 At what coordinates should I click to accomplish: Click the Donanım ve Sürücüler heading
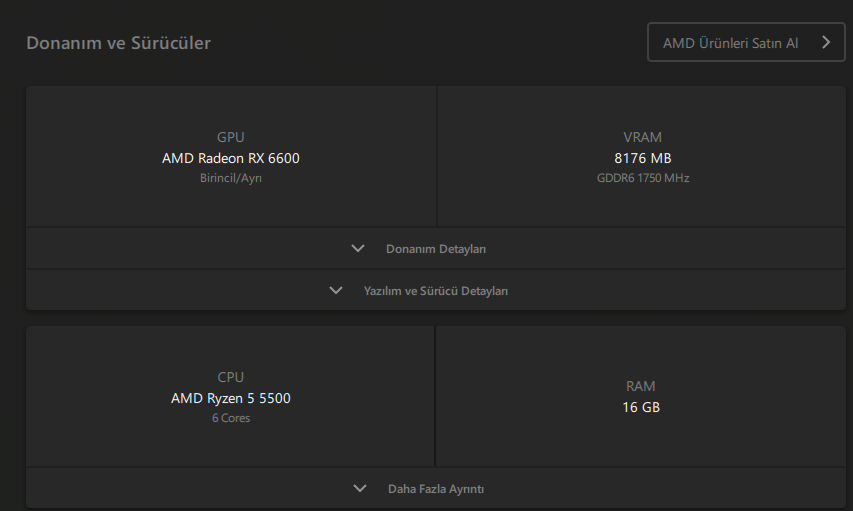[118, 43]
